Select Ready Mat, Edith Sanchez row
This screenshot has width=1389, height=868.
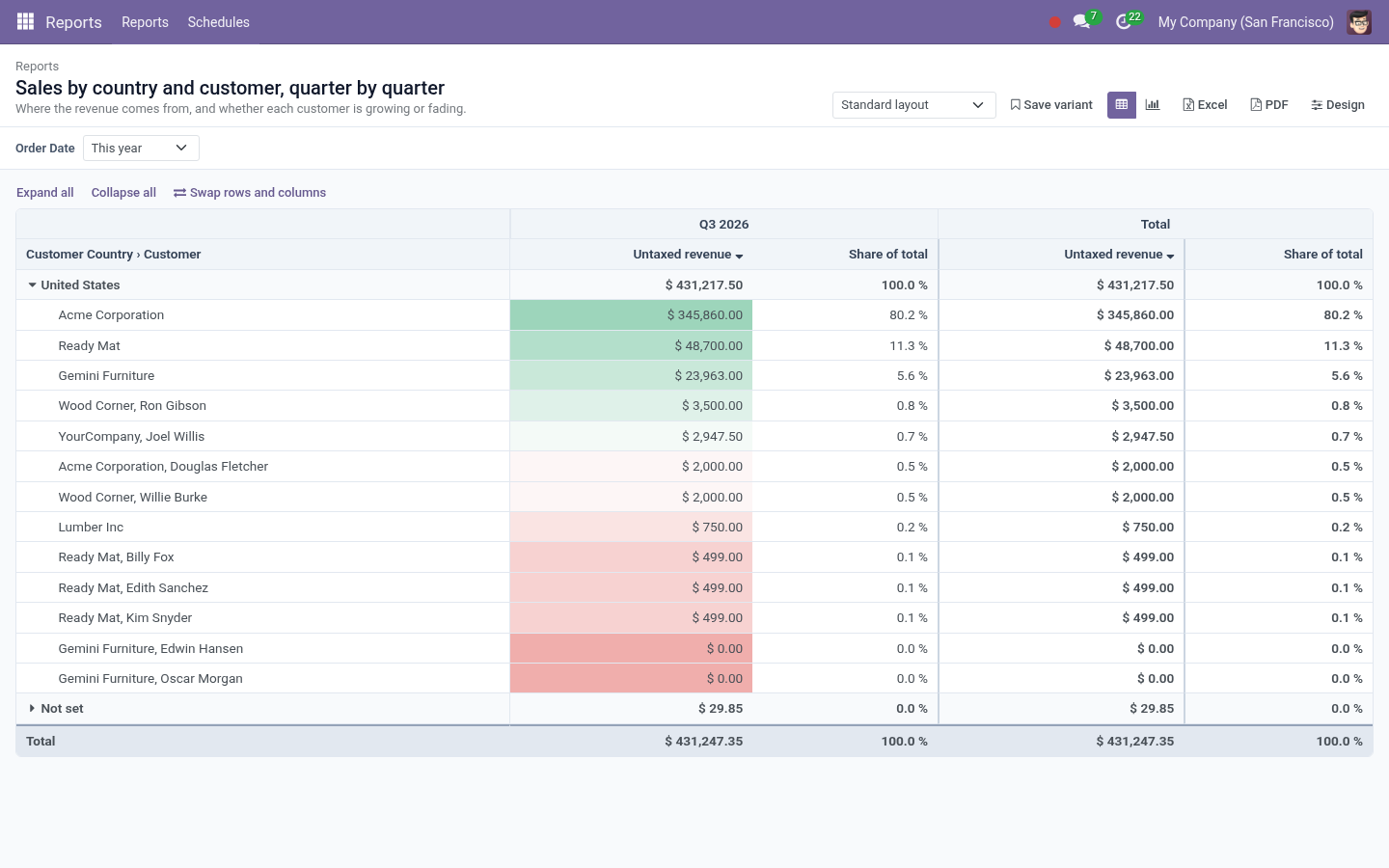click(x=694, y=588)
